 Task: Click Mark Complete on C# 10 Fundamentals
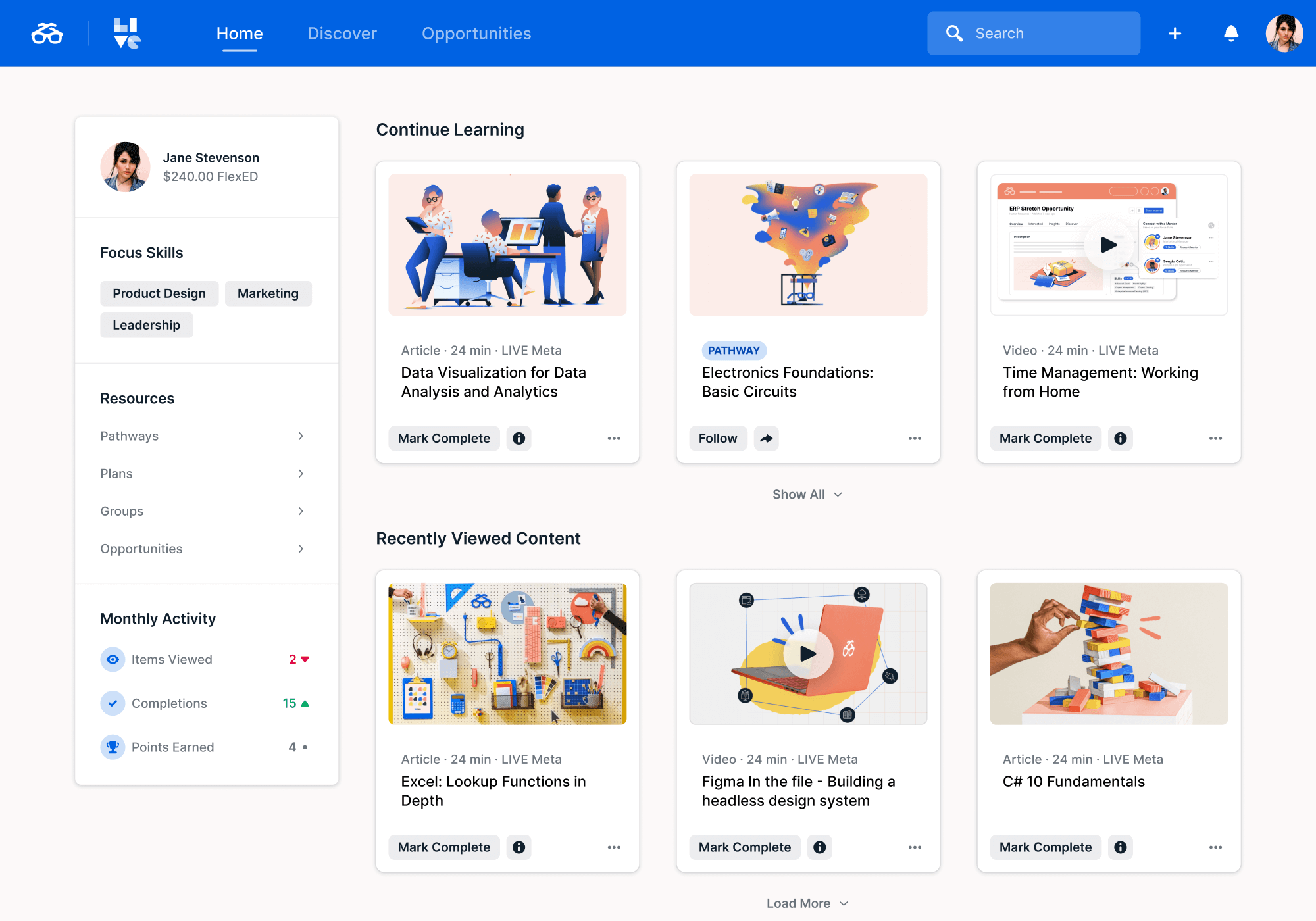tap(1045, 848)
